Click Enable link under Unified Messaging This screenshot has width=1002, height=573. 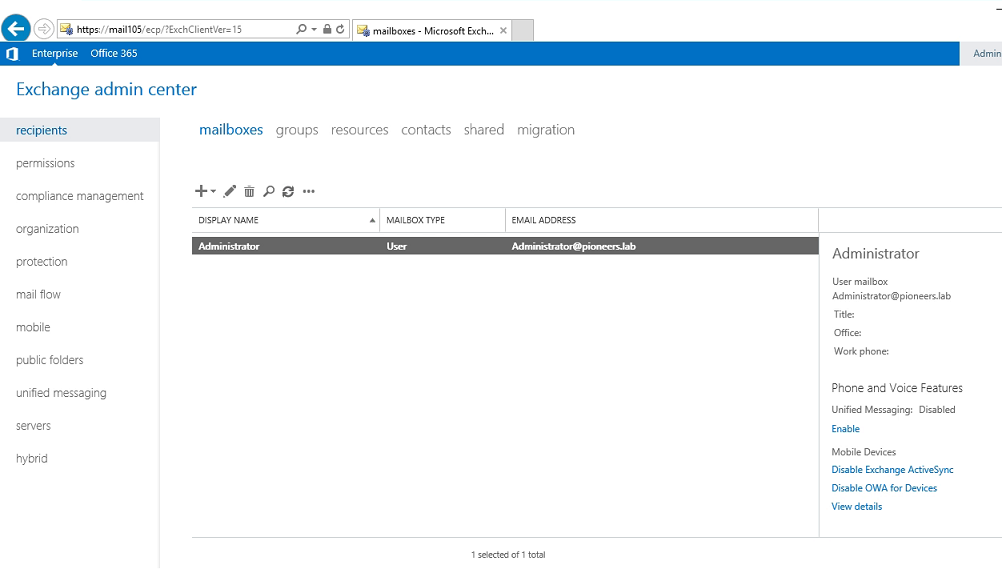[845, 429]
